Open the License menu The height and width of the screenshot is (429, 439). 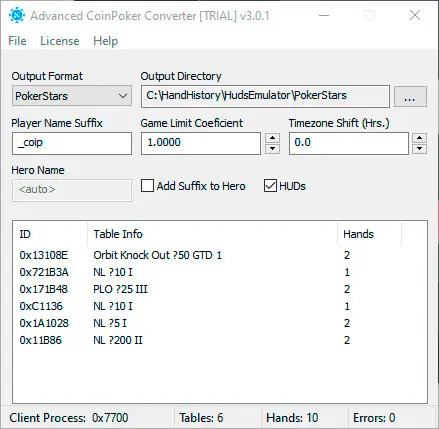[x=60, y=41]
